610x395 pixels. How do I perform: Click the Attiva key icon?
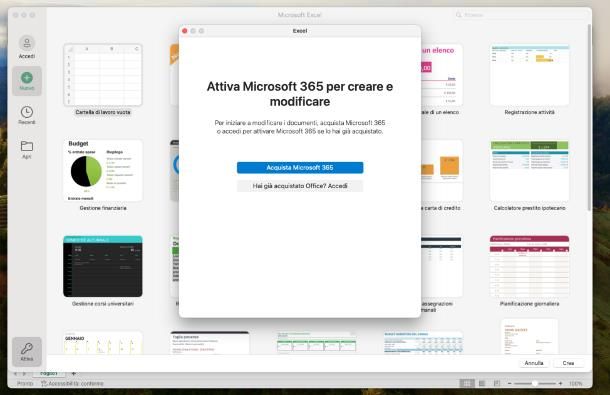26,348
